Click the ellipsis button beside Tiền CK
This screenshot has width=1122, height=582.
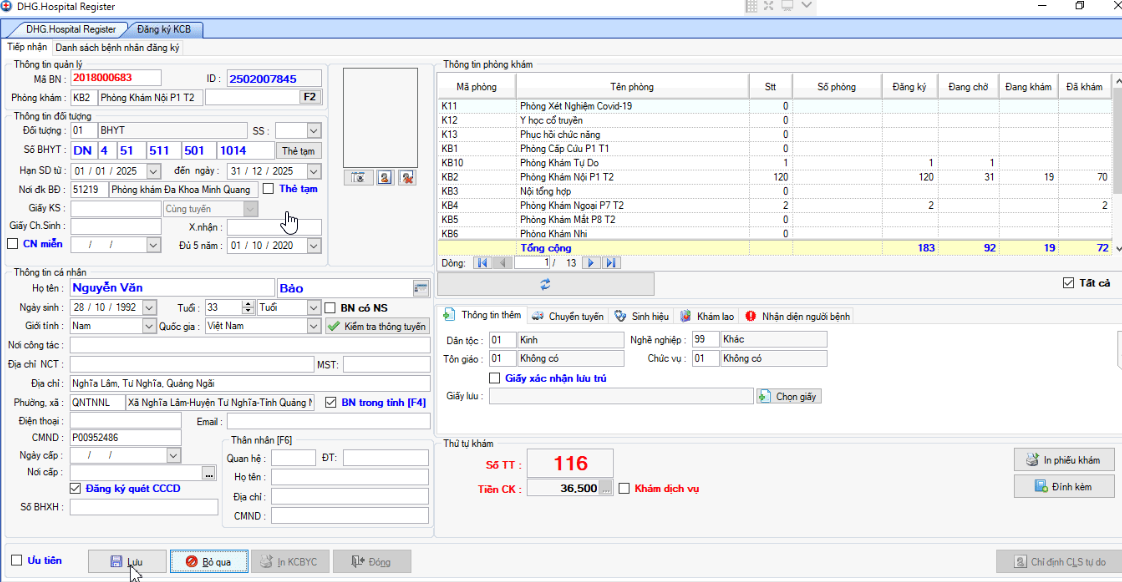point(606,488)
